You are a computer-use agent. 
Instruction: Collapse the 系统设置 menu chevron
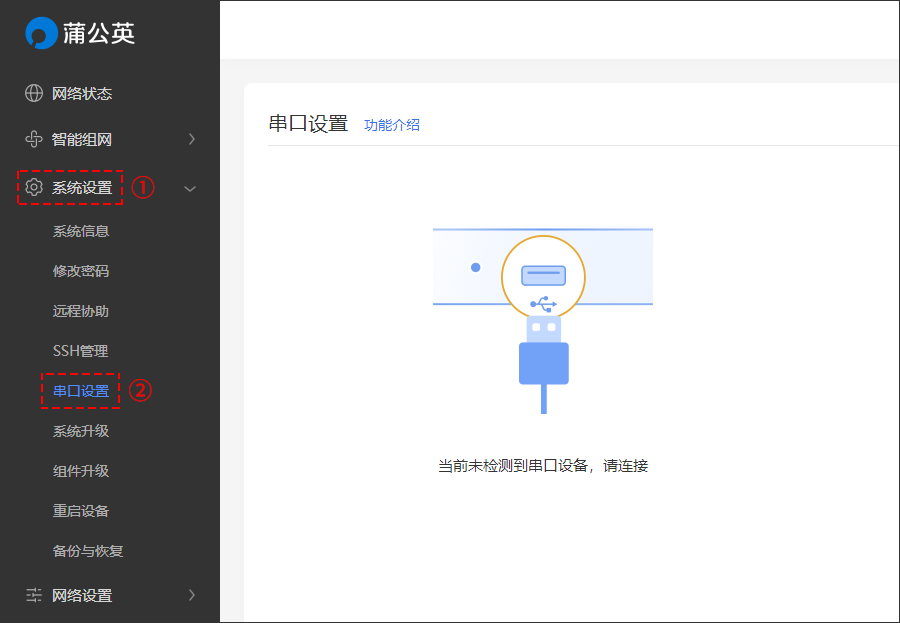coord(190,188)
